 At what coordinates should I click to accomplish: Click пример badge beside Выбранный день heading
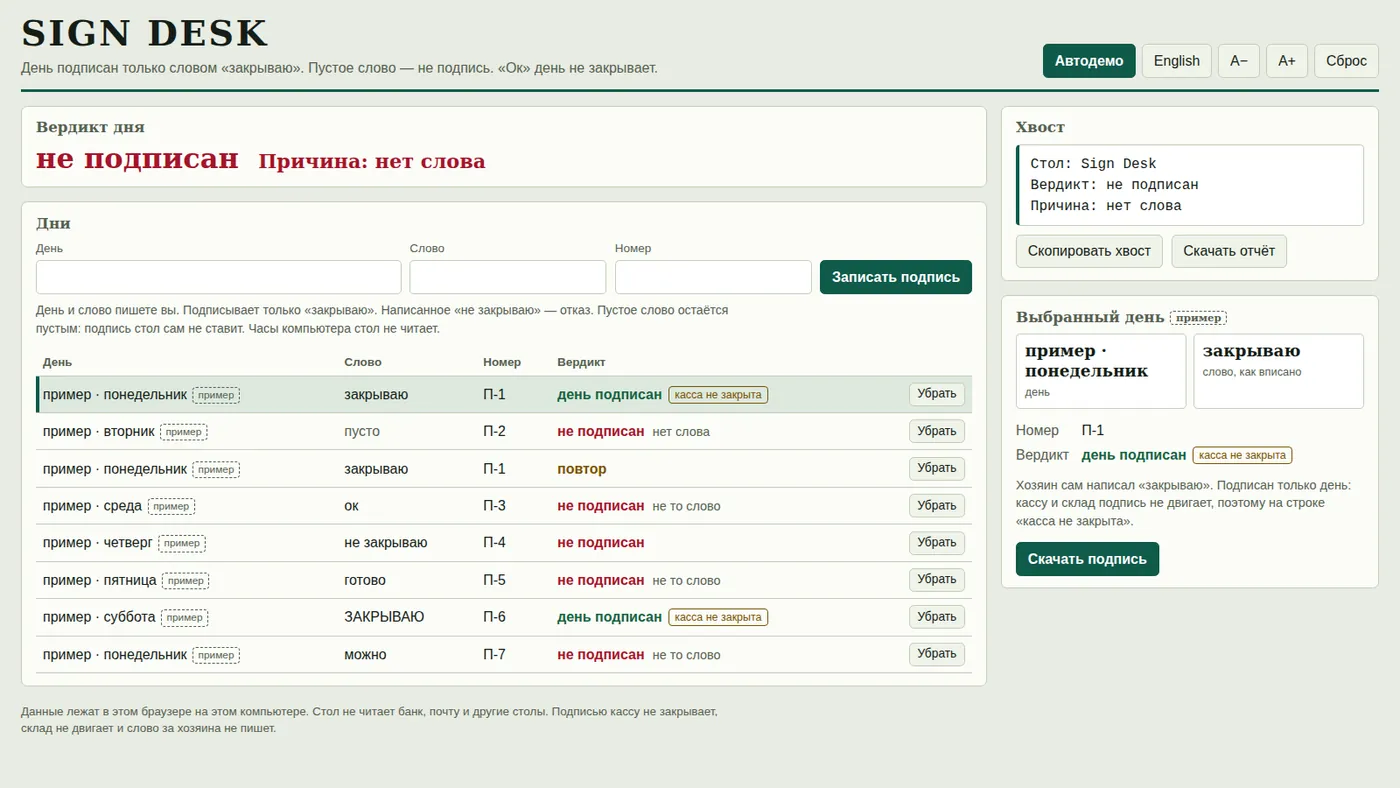(1198, 318)
